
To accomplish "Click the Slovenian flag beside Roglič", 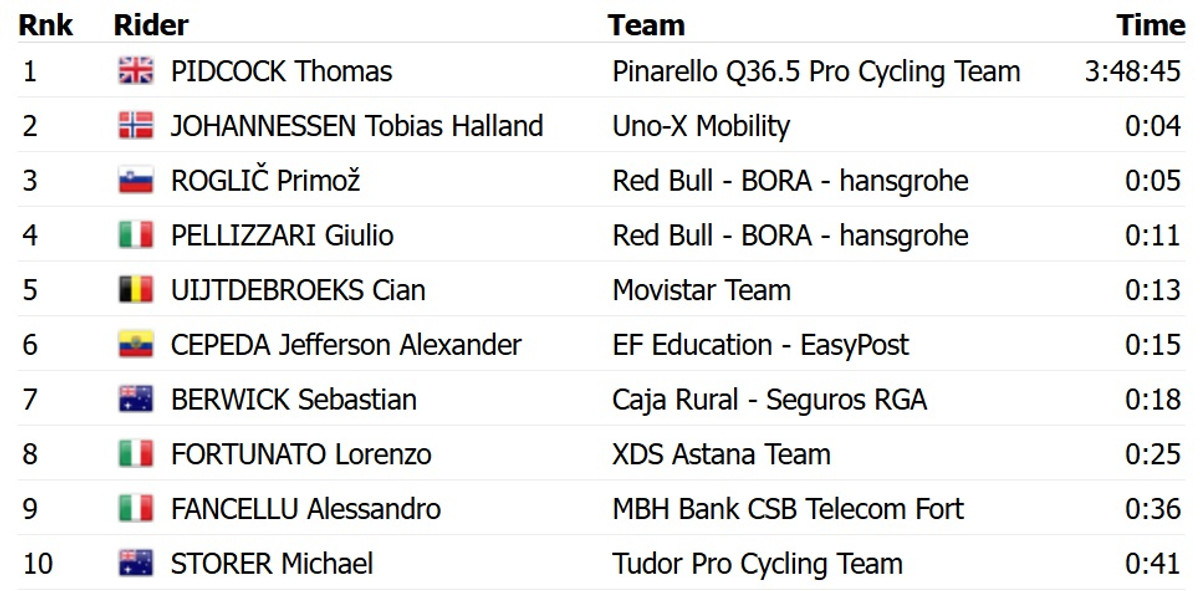I will 136,181.
